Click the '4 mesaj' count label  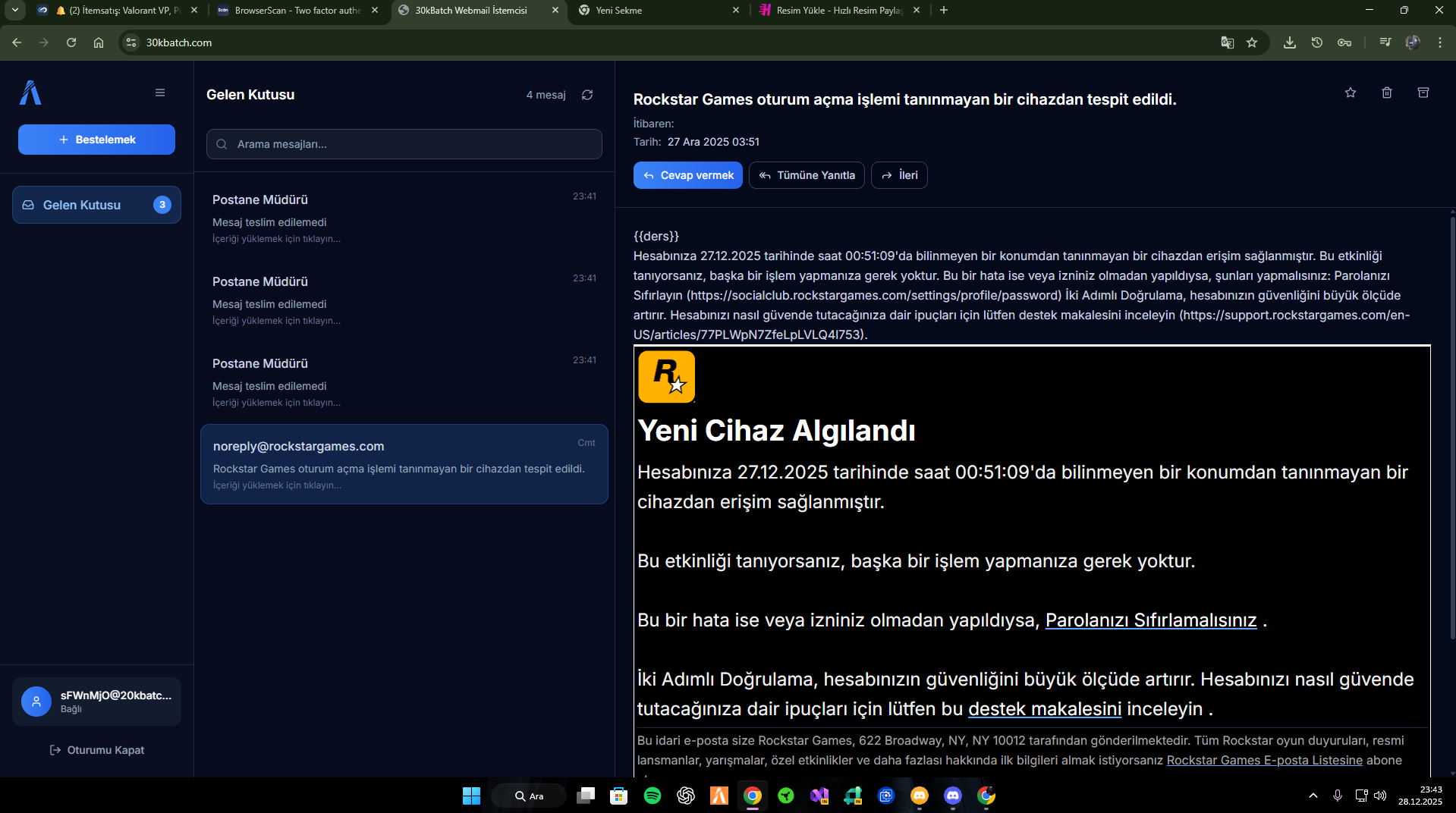pyautogui.click(x=546, y=95)
